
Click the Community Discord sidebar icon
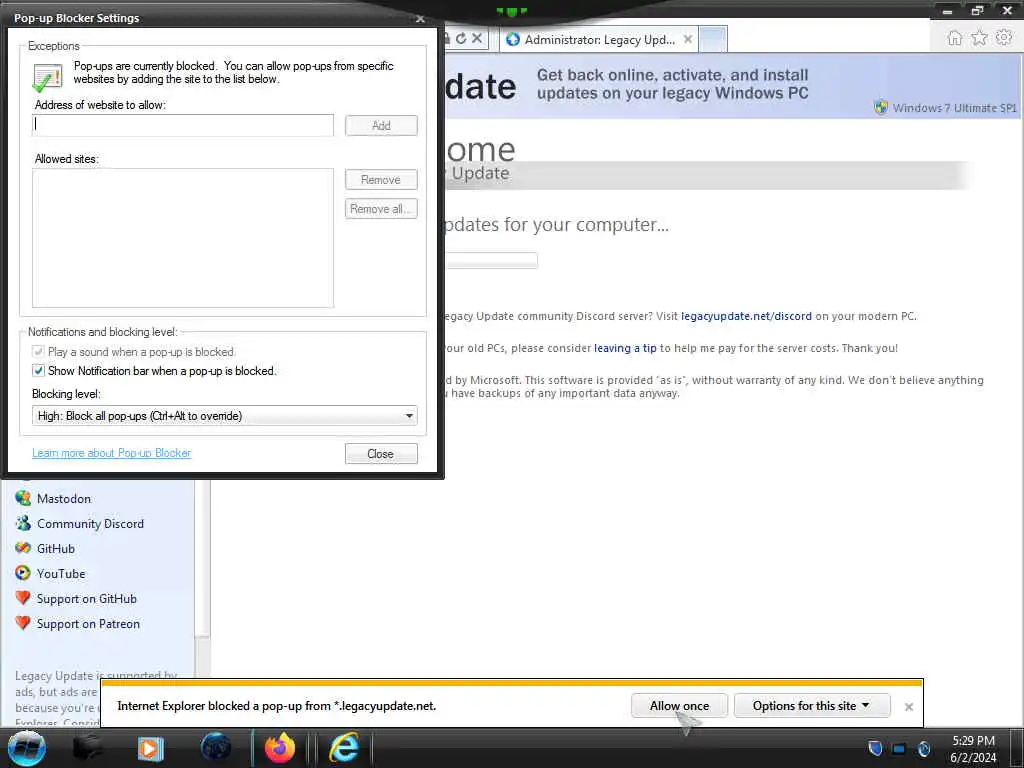click(23, 523)
